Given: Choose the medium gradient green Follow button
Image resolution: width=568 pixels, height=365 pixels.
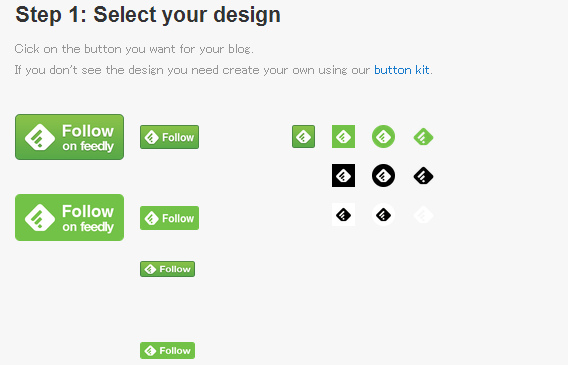Looking at the screenshot, I should (x=170, y=137).
